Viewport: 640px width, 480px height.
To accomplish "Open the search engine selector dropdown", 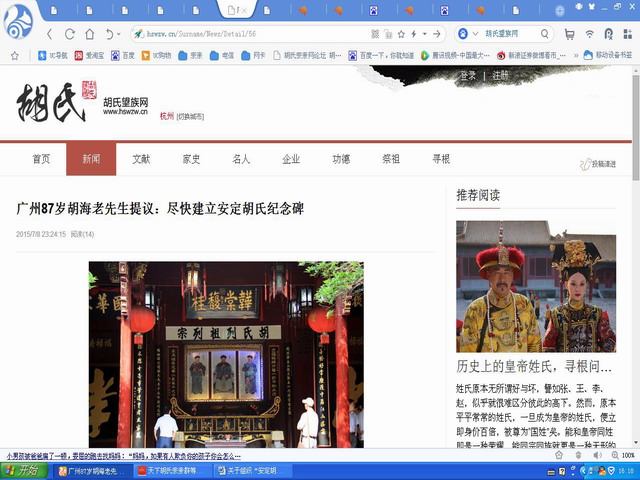I will [x=475, y=34].
